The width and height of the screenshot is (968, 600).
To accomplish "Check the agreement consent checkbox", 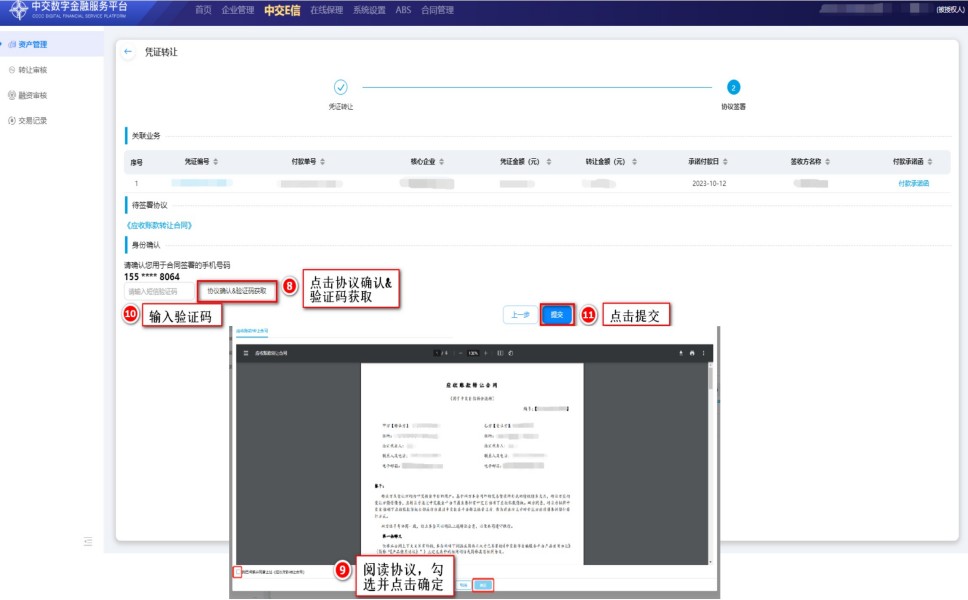I will (x=237, y=572).
